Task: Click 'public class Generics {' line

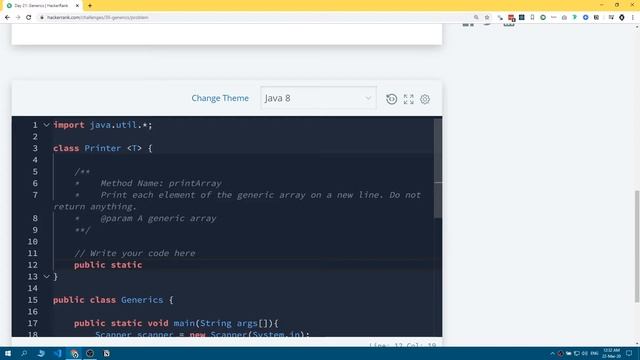Action: tap(113, 300)
